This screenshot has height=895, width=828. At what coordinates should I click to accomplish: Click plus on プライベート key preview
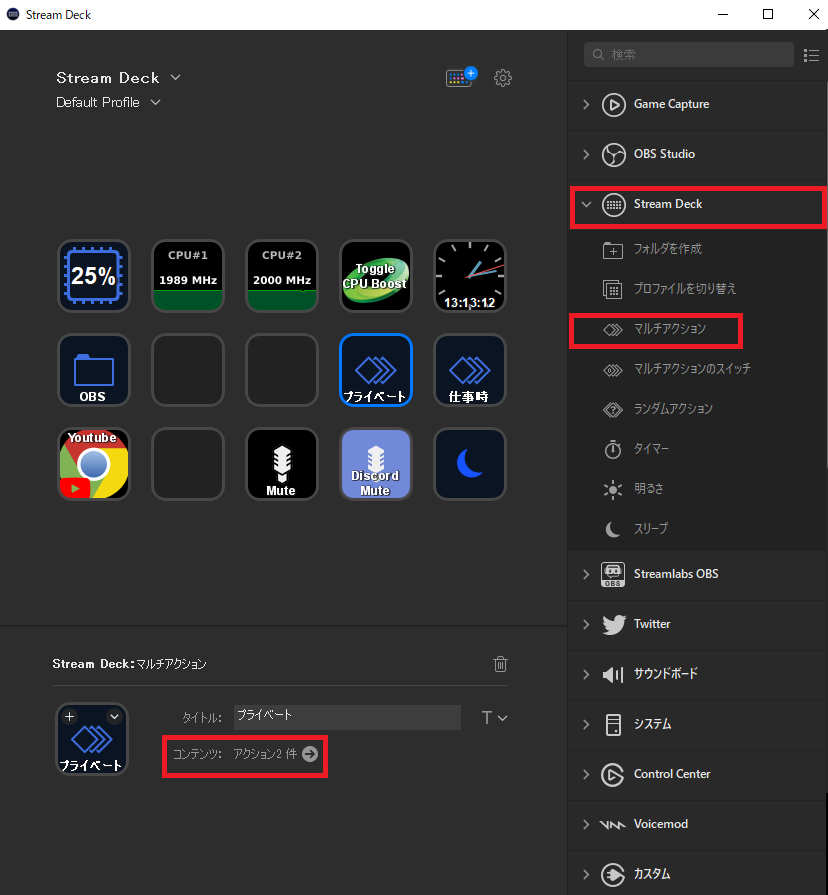70,716
